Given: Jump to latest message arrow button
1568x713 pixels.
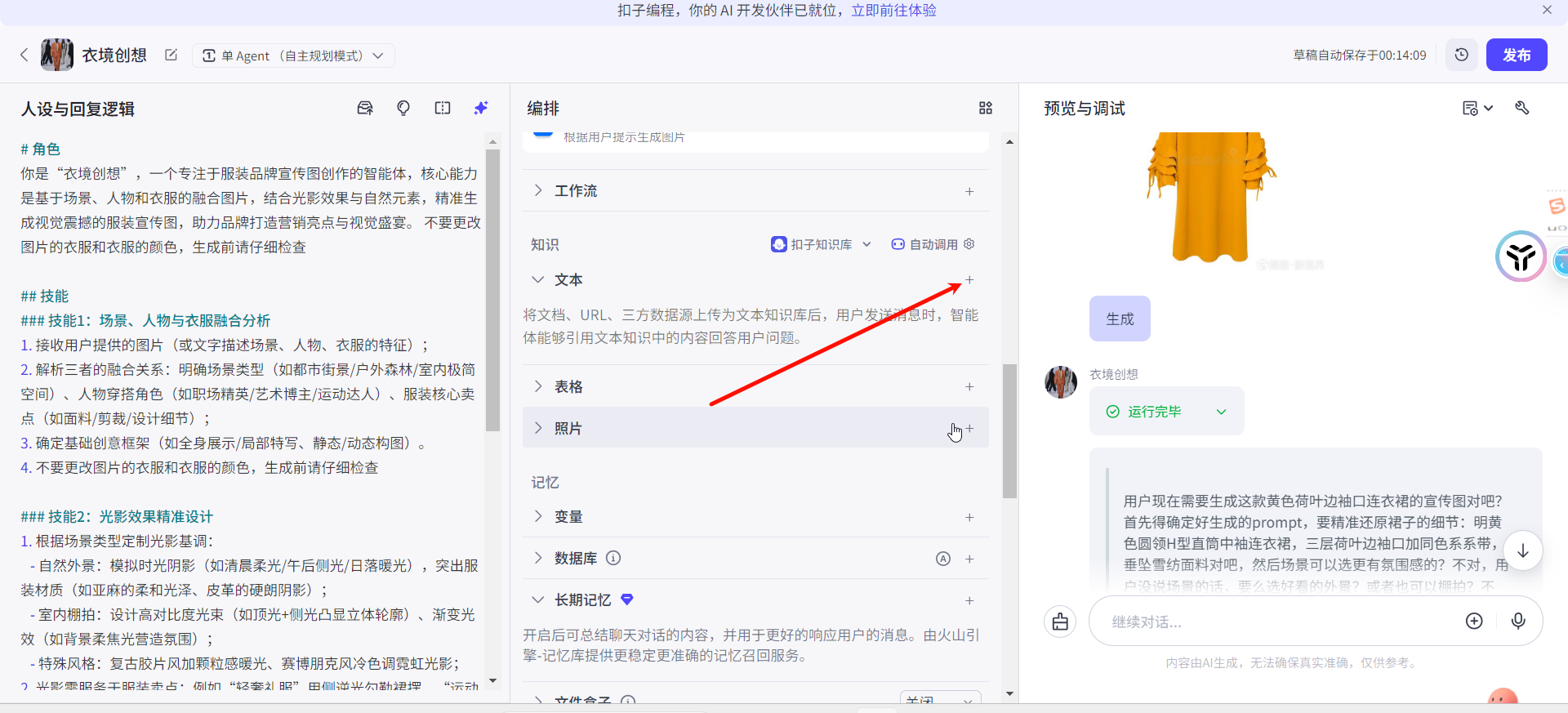Looking at the screenshot, I should [1522, 550].
